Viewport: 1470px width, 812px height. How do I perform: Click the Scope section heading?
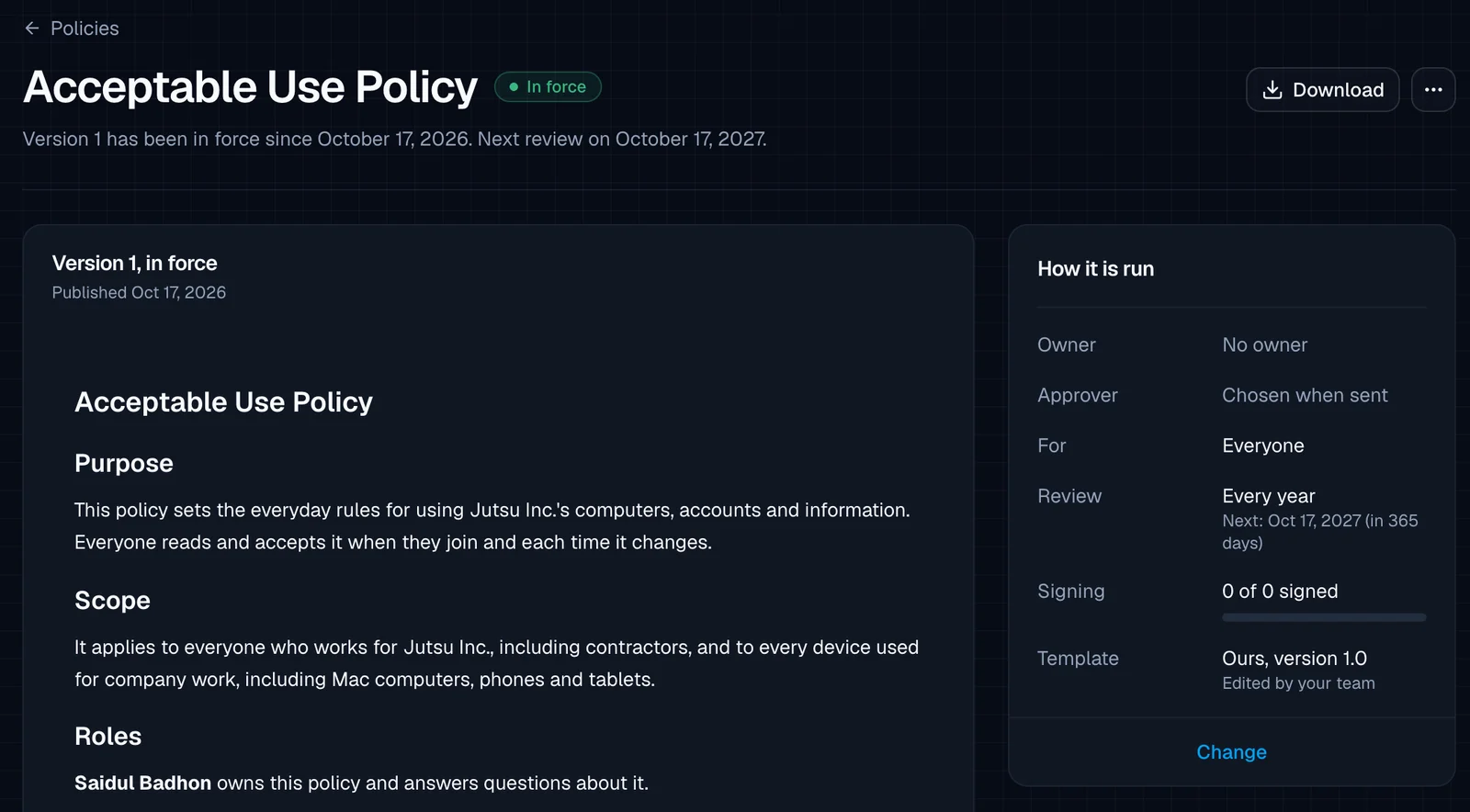tap(112, 601)
